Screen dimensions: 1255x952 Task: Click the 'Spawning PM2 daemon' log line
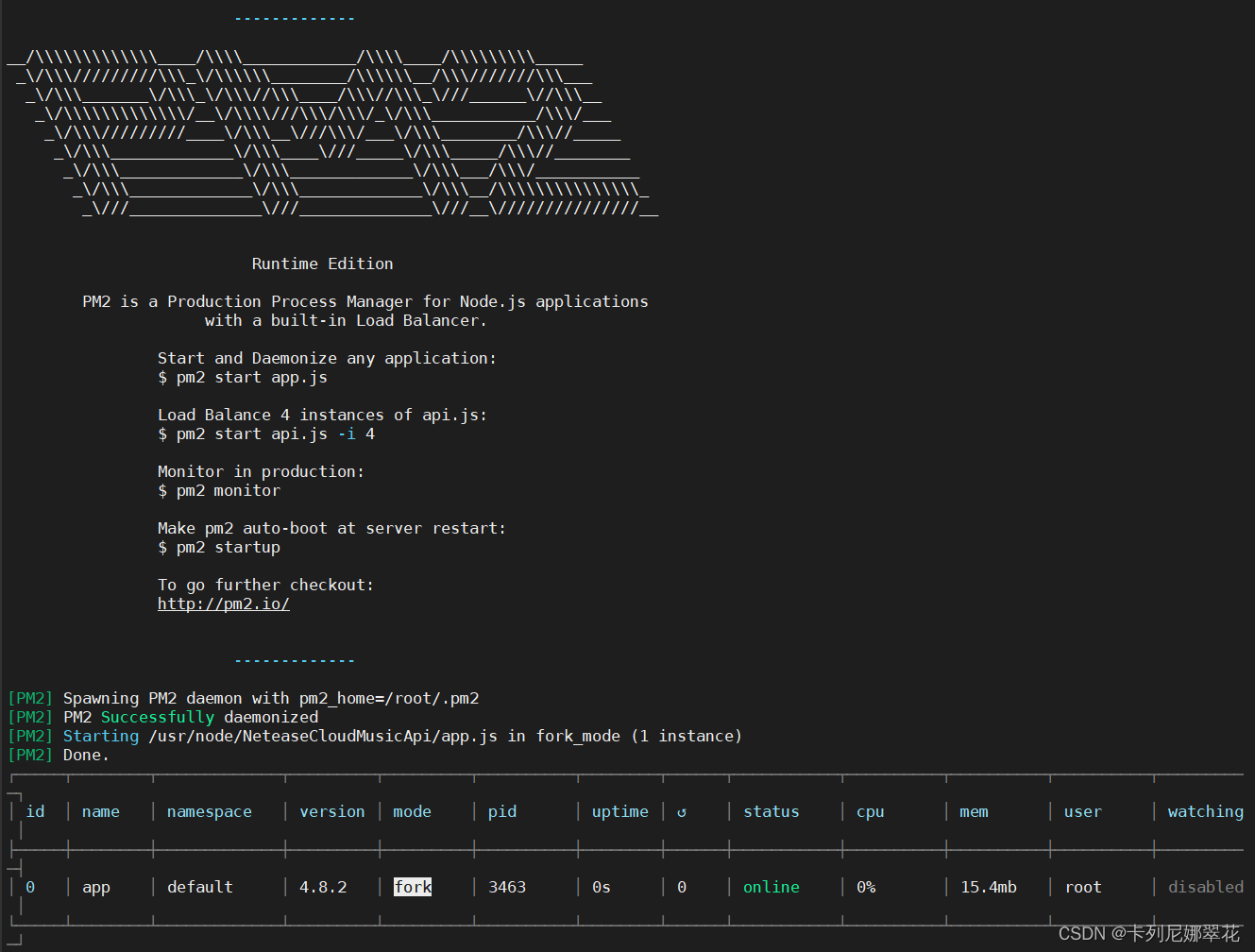point(244,699)
